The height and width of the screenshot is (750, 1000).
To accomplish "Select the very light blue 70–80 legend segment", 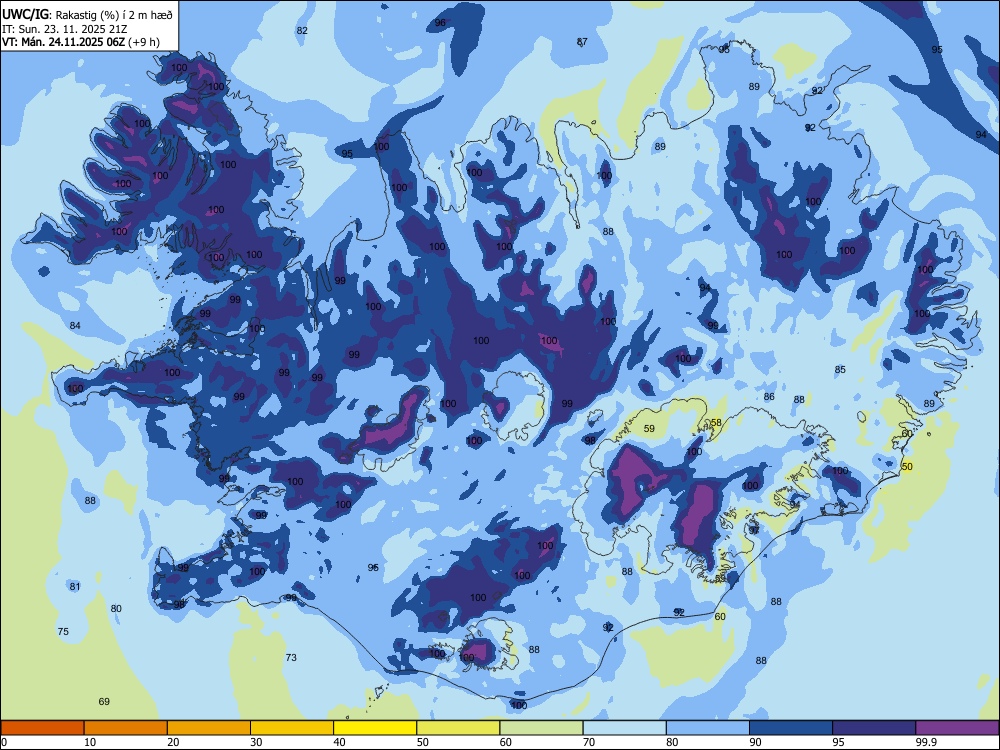I will click(624, 728).
